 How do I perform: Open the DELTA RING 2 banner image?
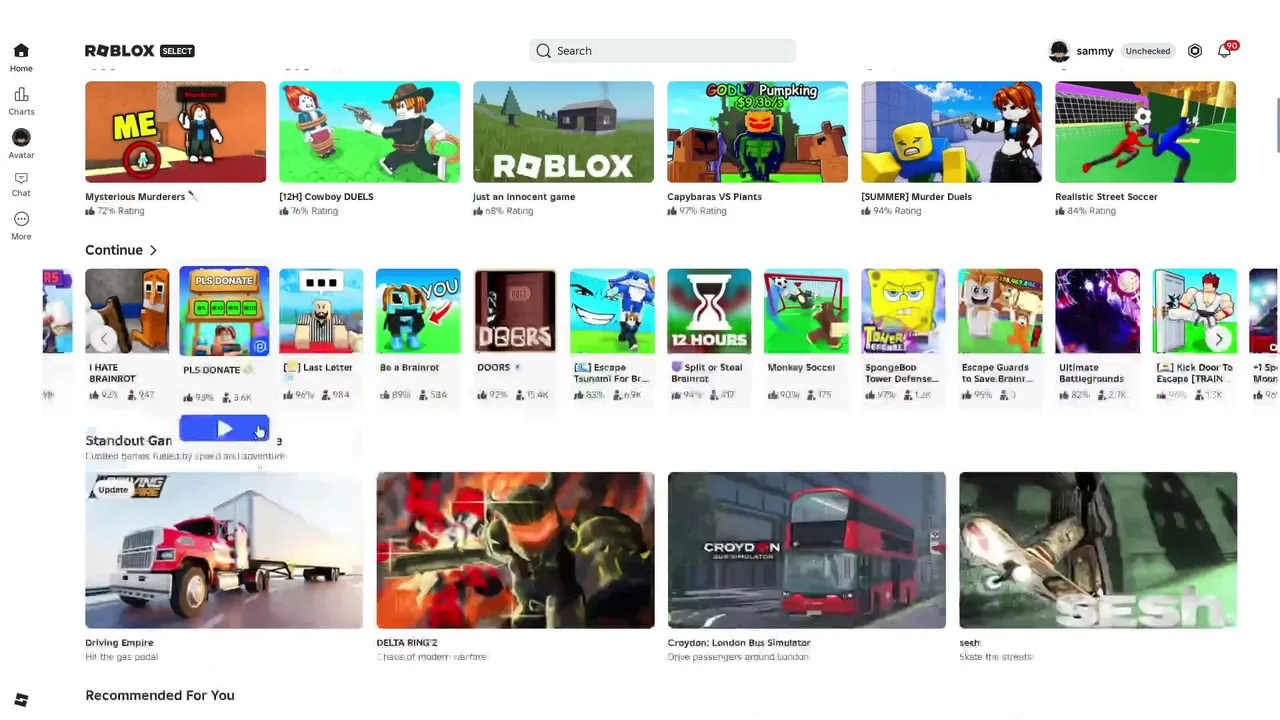(515, 550)
